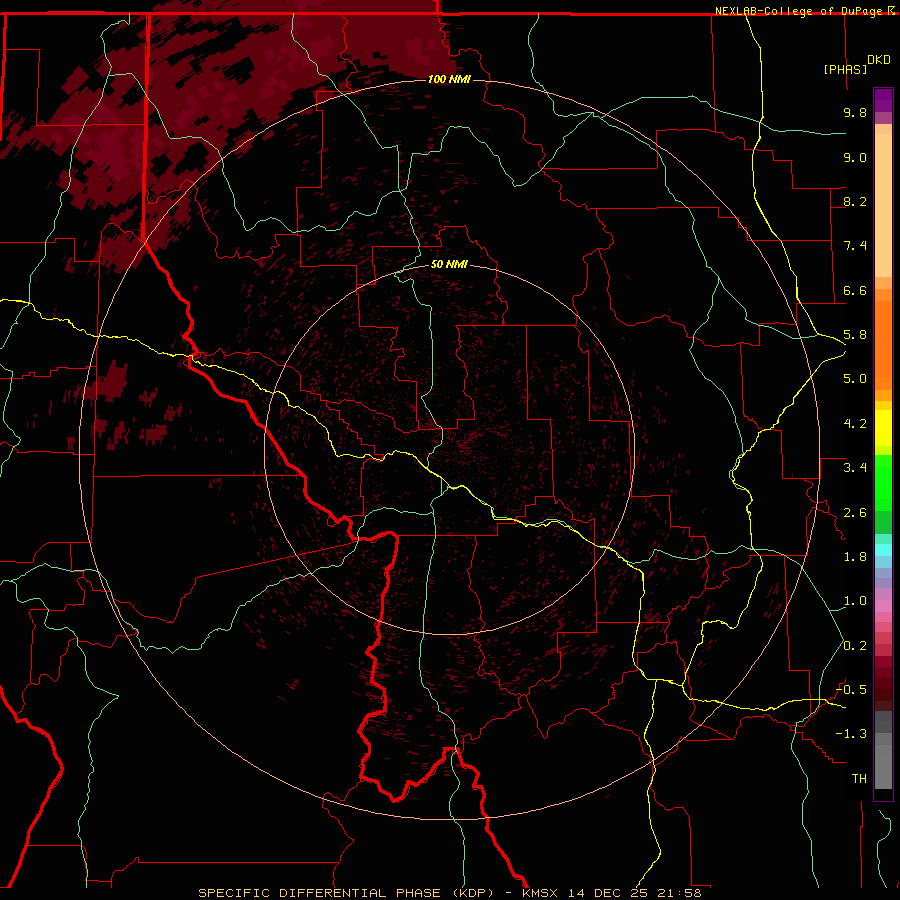This screenshot has width=900, height=900.
Task: Click the 1.8 scale value
Action: coord(855,557)
